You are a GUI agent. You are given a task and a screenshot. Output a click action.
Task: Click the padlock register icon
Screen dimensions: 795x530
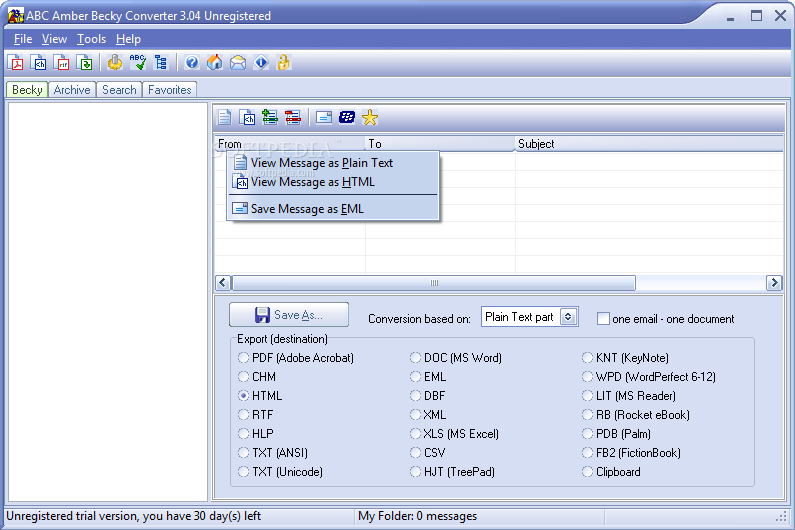tap(283, 62)
